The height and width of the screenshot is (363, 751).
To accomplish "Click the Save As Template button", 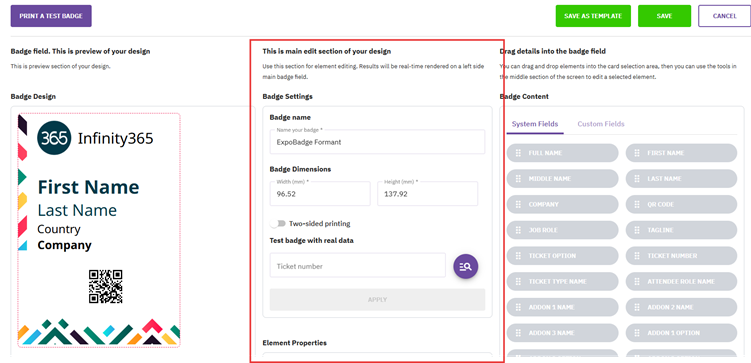I will [593, 16].
